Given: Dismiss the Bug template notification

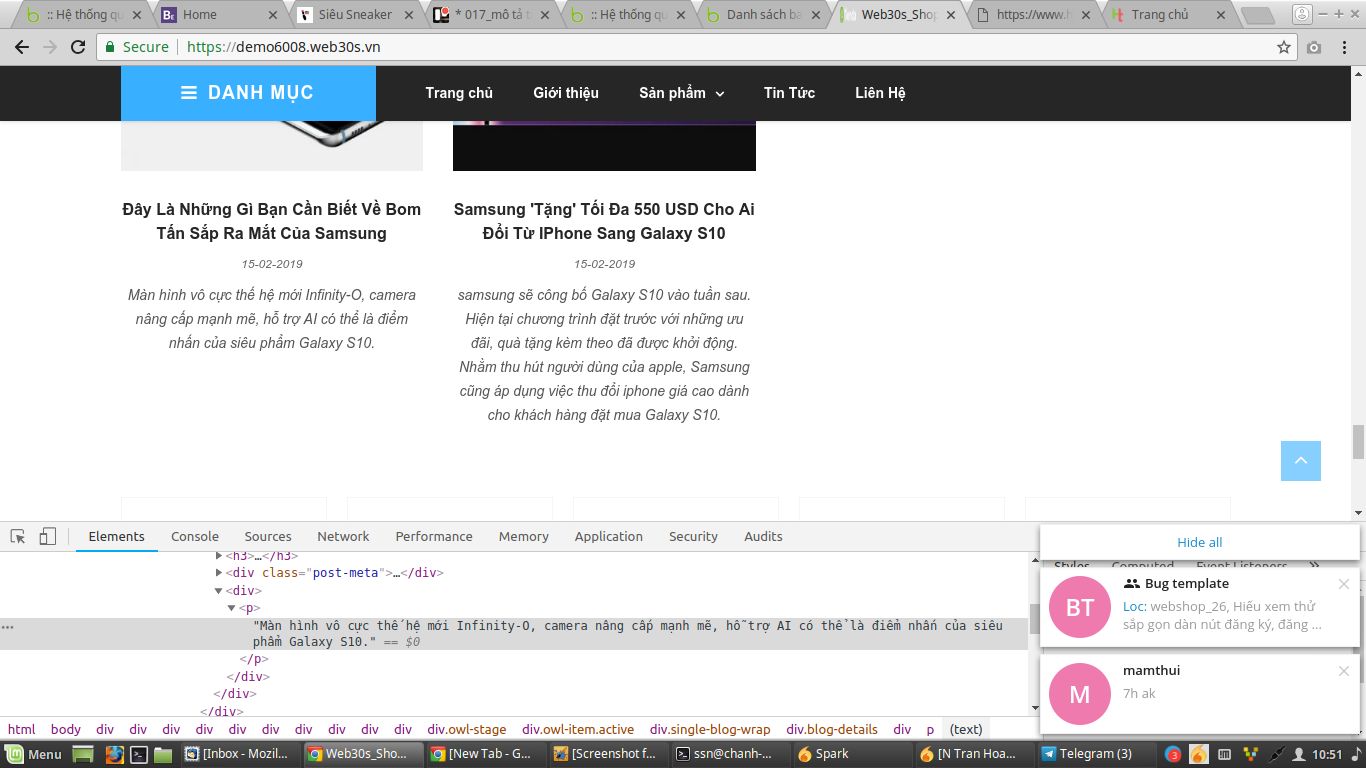Looking at the screenshot, I should (1344, 584).
